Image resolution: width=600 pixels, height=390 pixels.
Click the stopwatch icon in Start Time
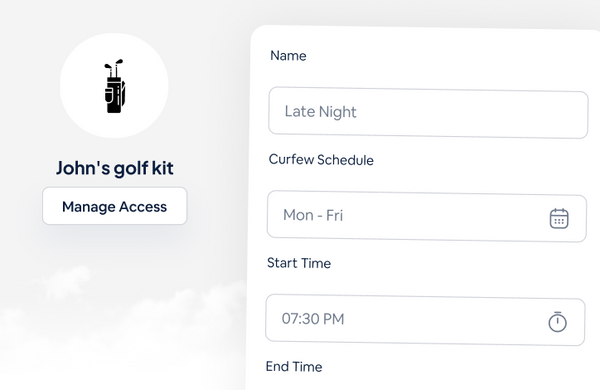tap(558, 322)
